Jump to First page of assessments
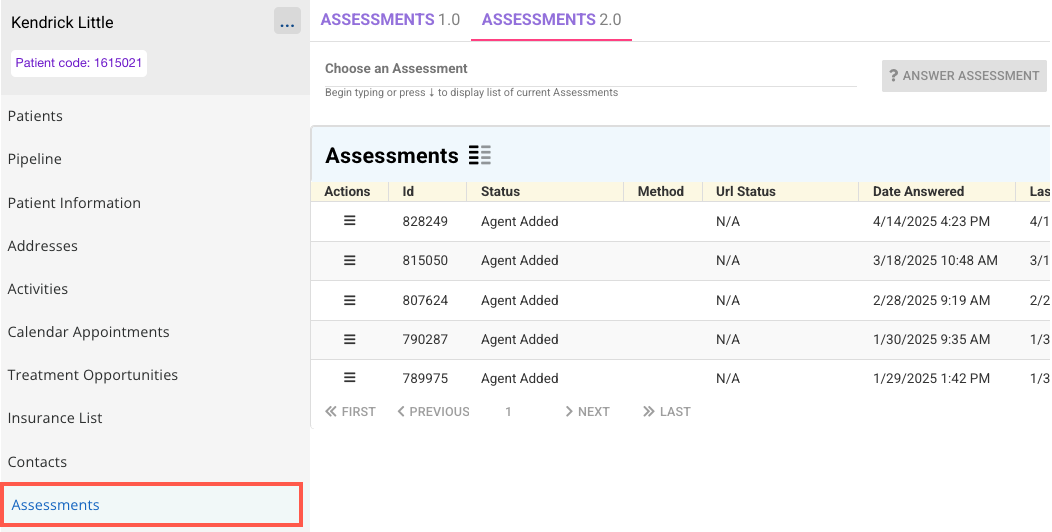 (350, 411)
